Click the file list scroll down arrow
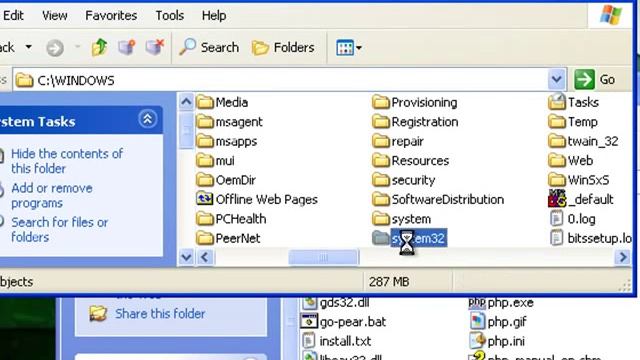Viewport: 640px width, 360px height. [x=186, y=257]
